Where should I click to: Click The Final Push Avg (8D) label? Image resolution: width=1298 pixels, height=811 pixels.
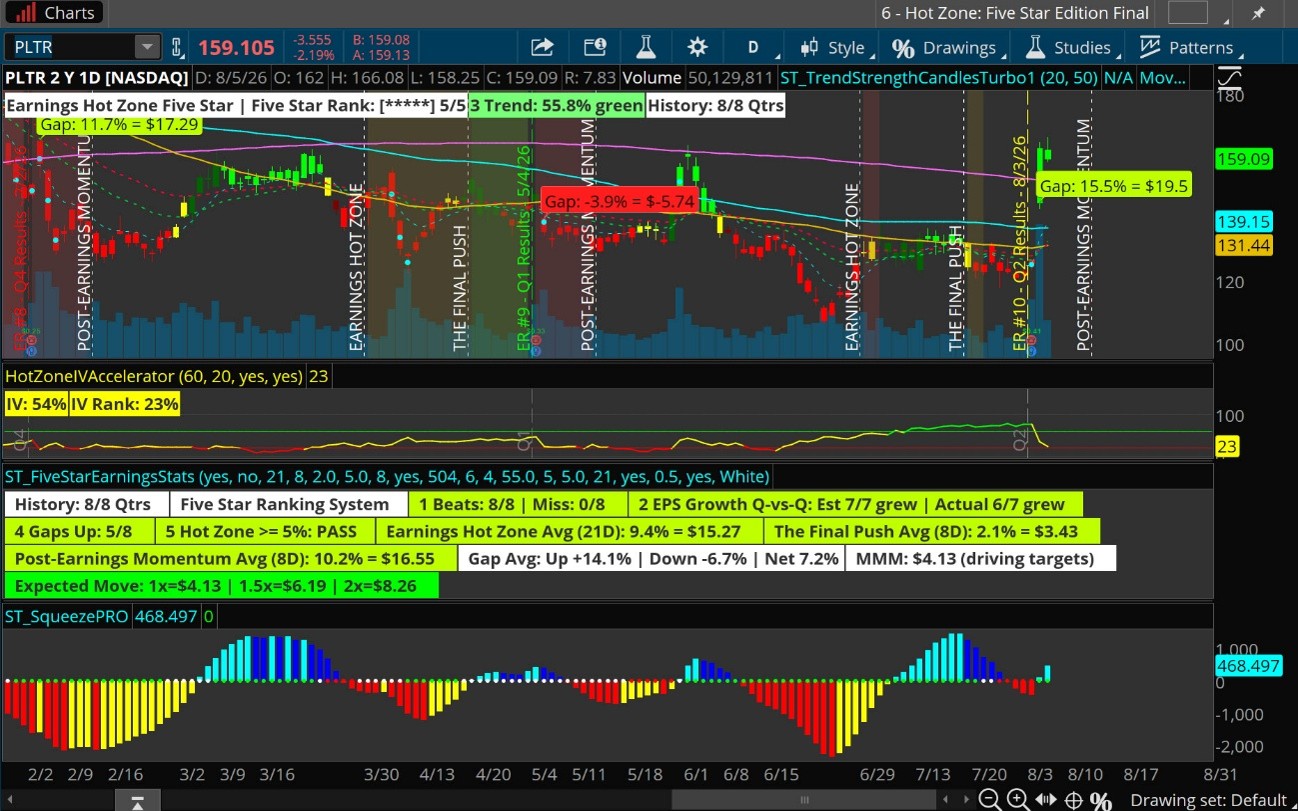click(932, 531)
